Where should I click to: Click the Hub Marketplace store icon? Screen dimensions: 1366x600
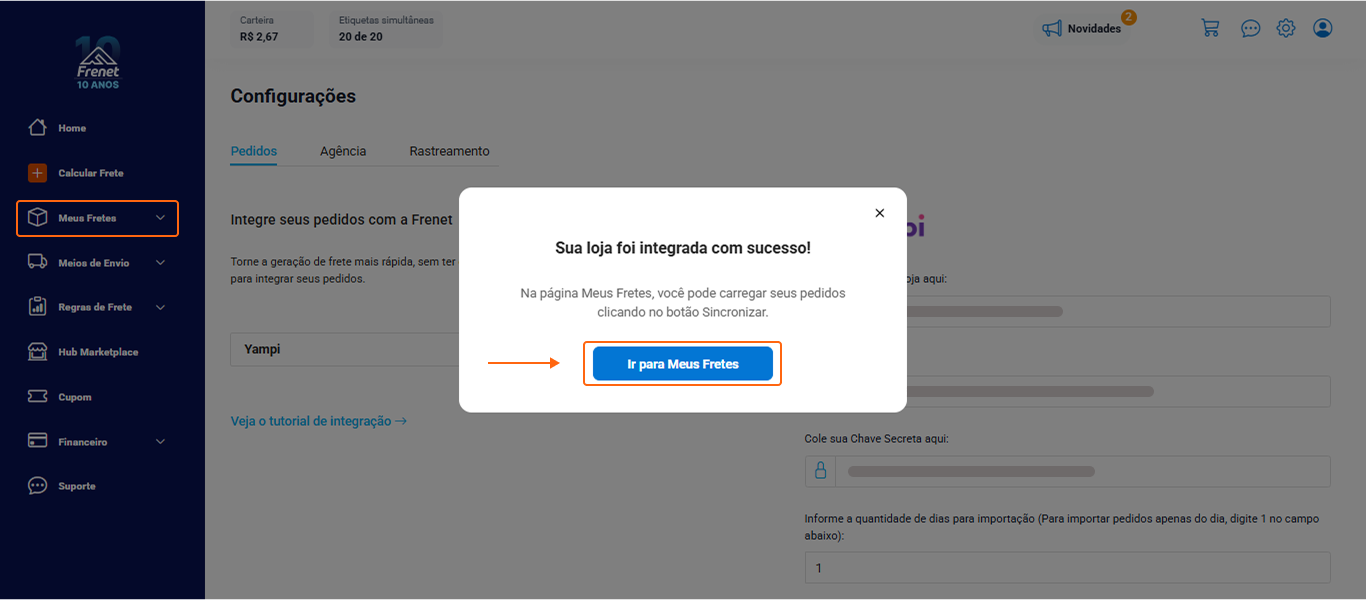click(38, 352)
